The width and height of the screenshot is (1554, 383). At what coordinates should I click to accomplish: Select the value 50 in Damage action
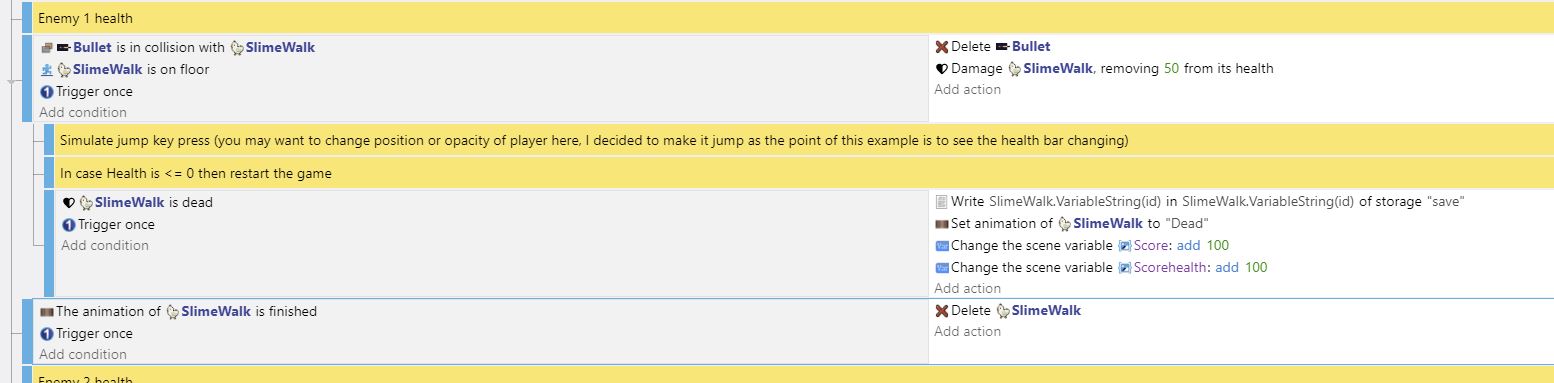(x=1172, y=69)
